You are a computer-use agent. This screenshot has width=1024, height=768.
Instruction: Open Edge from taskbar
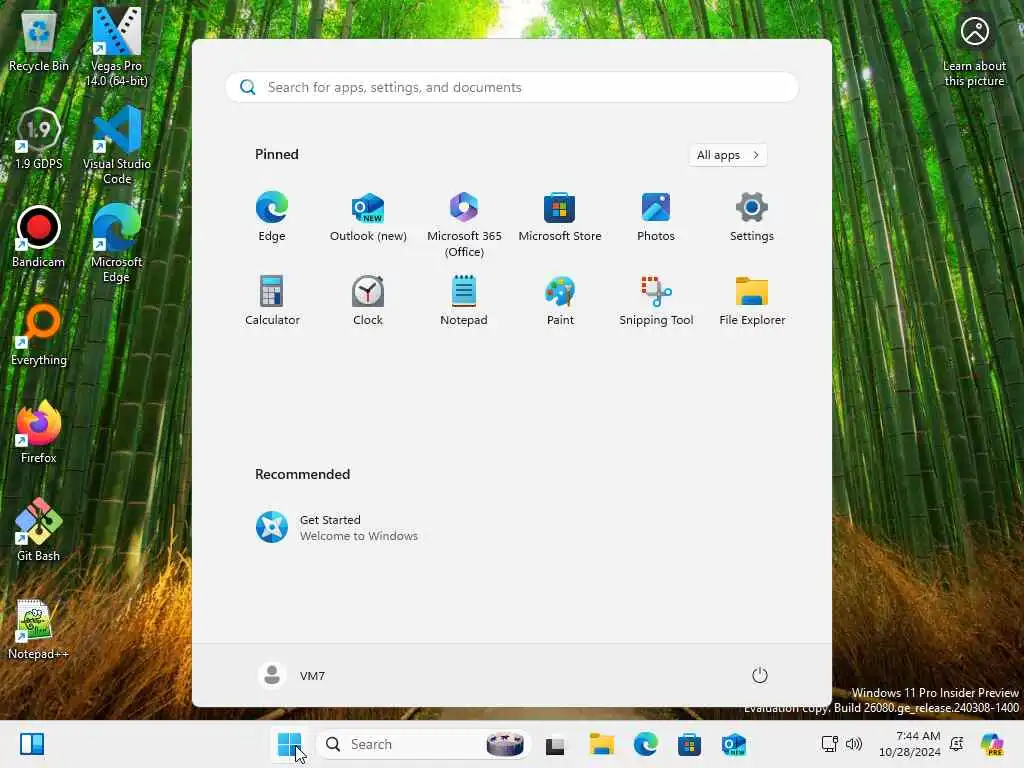point(645,744)
